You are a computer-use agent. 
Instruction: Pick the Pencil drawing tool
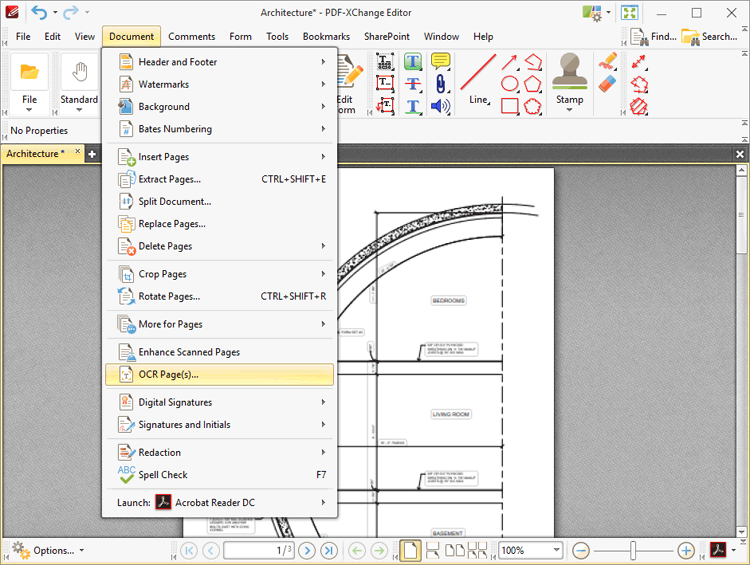click(x=607, y=62)
